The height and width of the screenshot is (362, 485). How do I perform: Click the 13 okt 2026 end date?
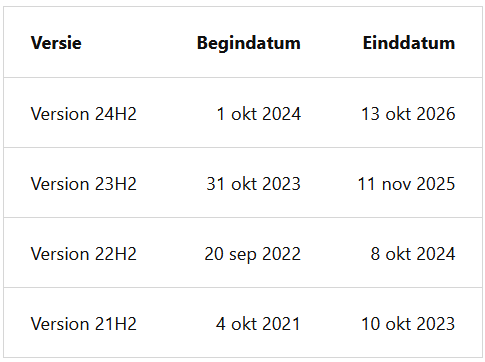(x=408, y=114)
